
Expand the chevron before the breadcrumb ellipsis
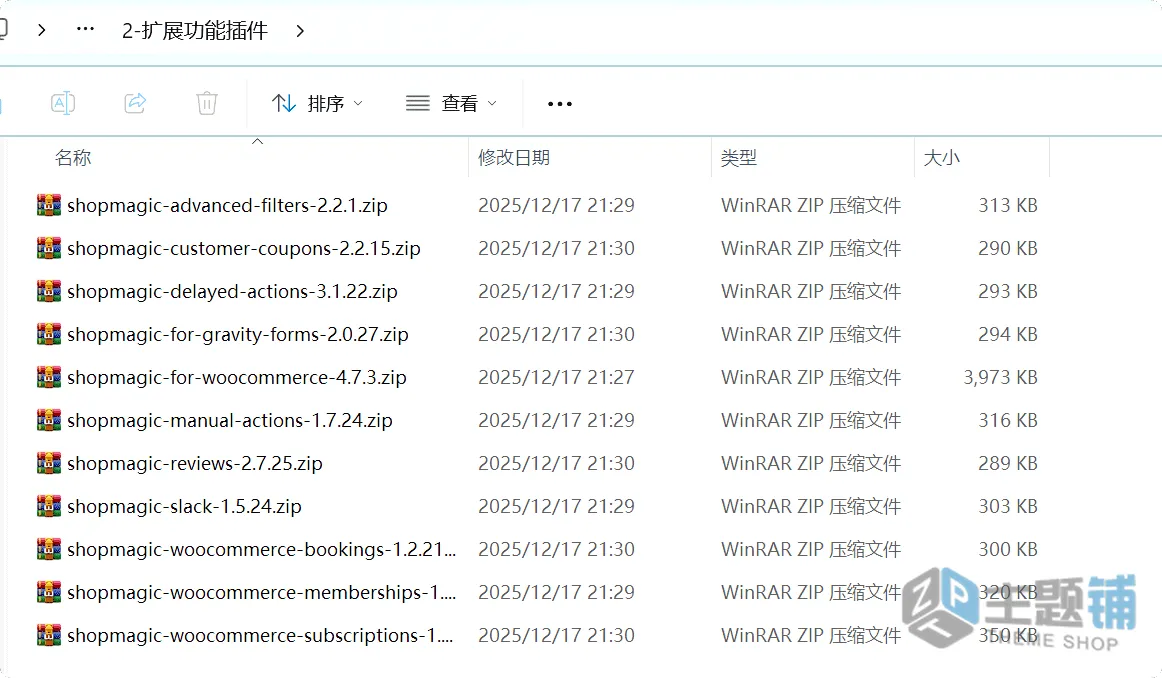tap(42, 30)
